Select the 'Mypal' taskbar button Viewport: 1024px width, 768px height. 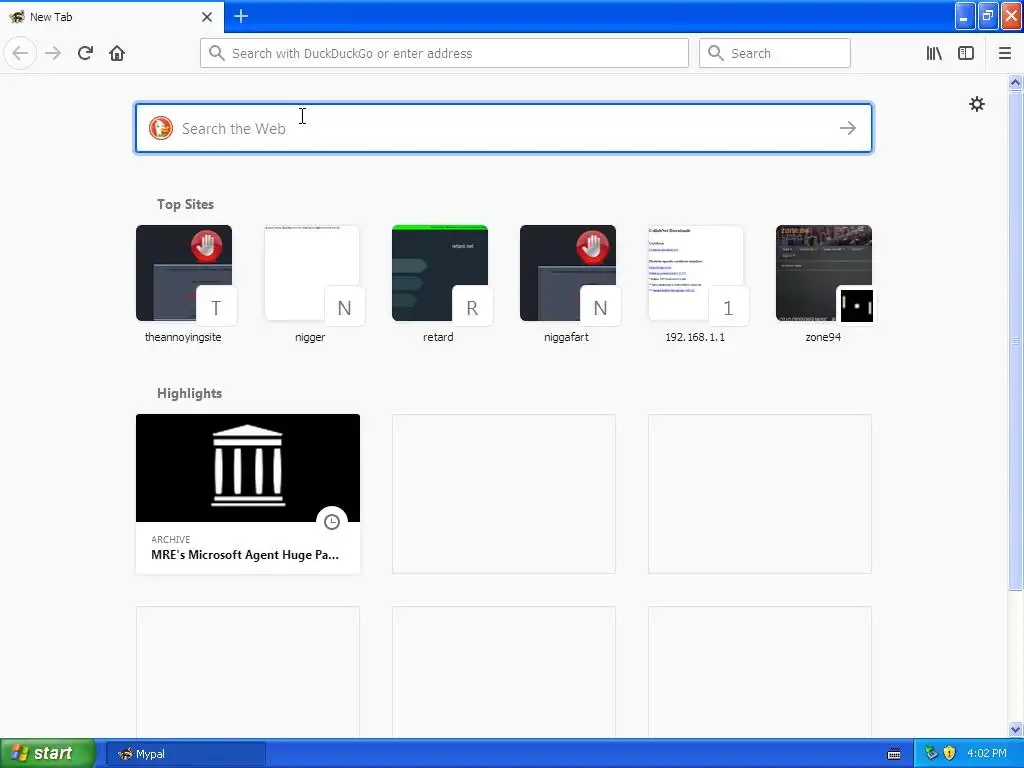tap(185, 754)
